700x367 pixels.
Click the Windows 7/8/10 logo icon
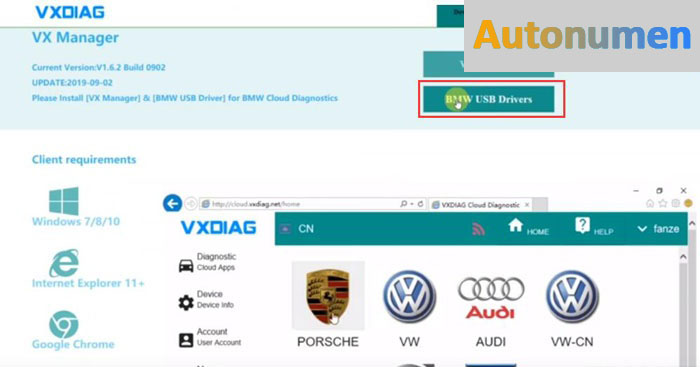tap(64, 200)
